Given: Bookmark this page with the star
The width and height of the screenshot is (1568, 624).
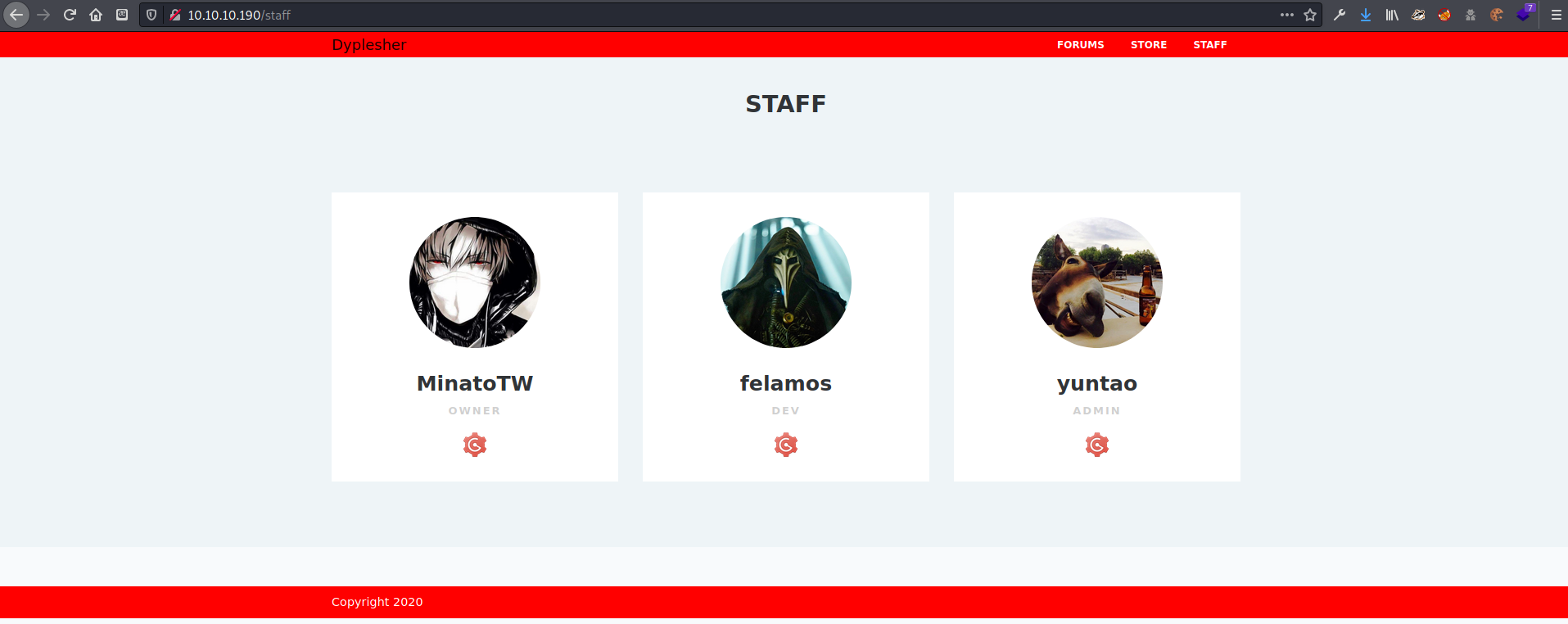Looking at the screenshot, I should [x=1310, y=15].
